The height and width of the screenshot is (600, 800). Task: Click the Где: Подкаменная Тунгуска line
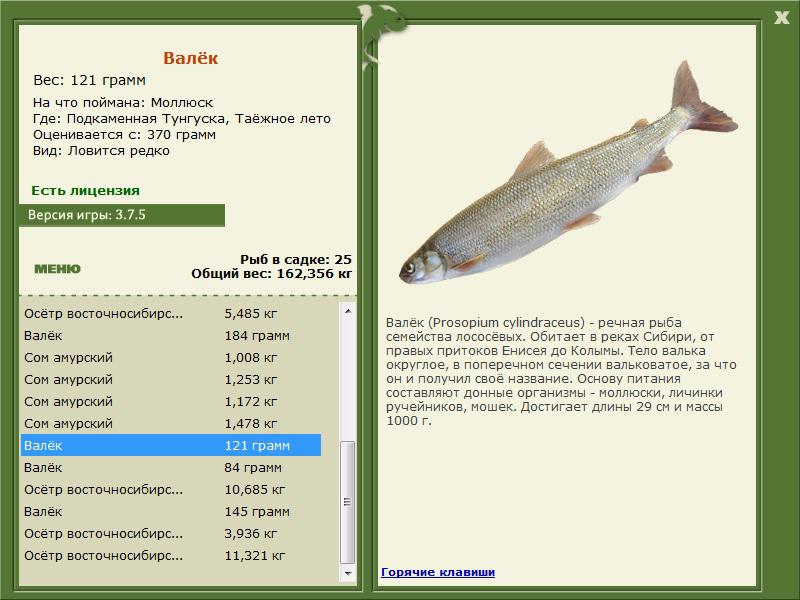[x=182, y=118]
